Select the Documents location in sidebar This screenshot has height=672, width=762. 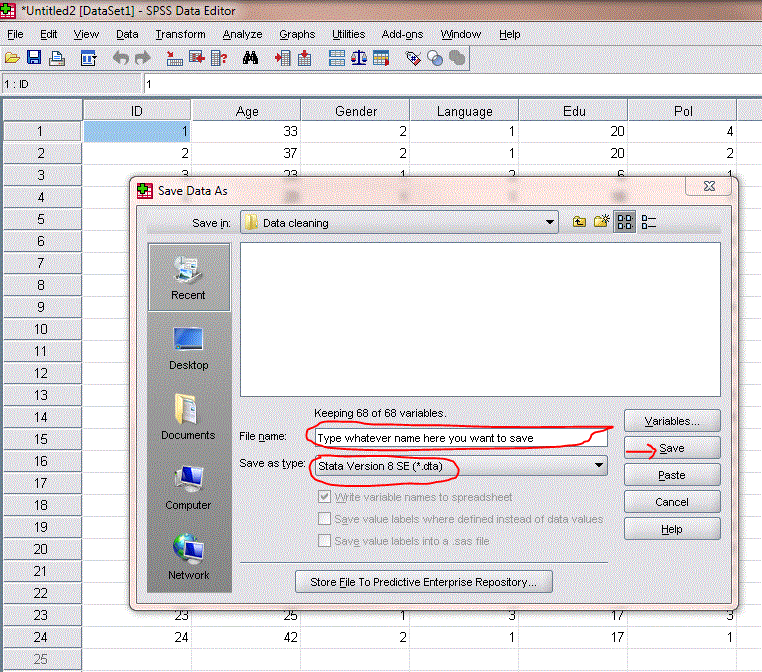188,418
